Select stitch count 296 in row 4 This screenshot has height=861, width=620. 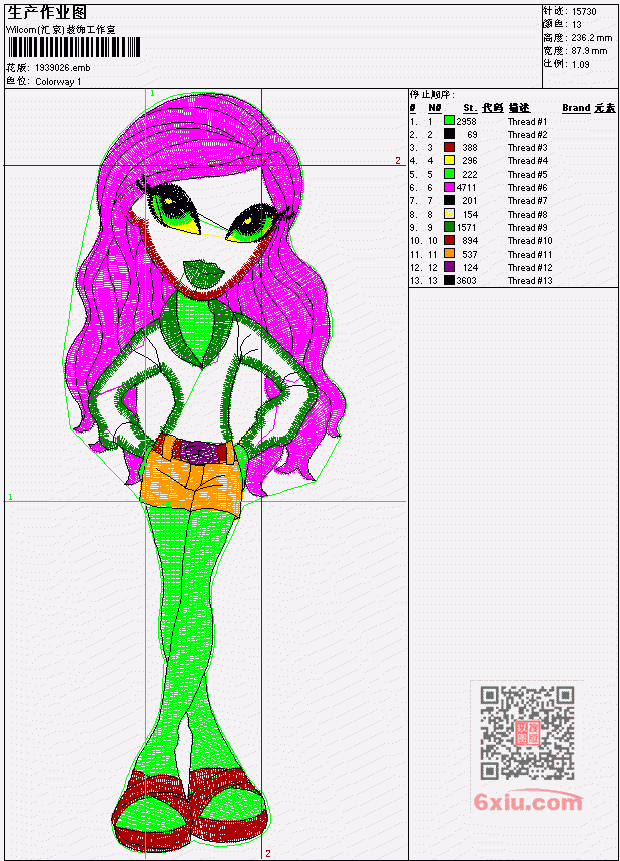click(470, 161)
